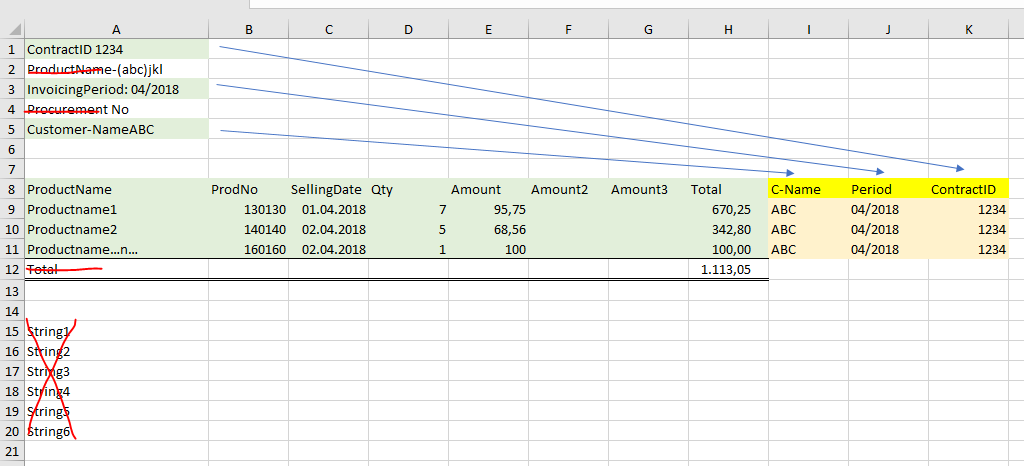Image resolution: width=1024 pixels, height=466 pixels.
Task: Select the yellow "ContractID" header cell
Action: (x=968, y=189)
